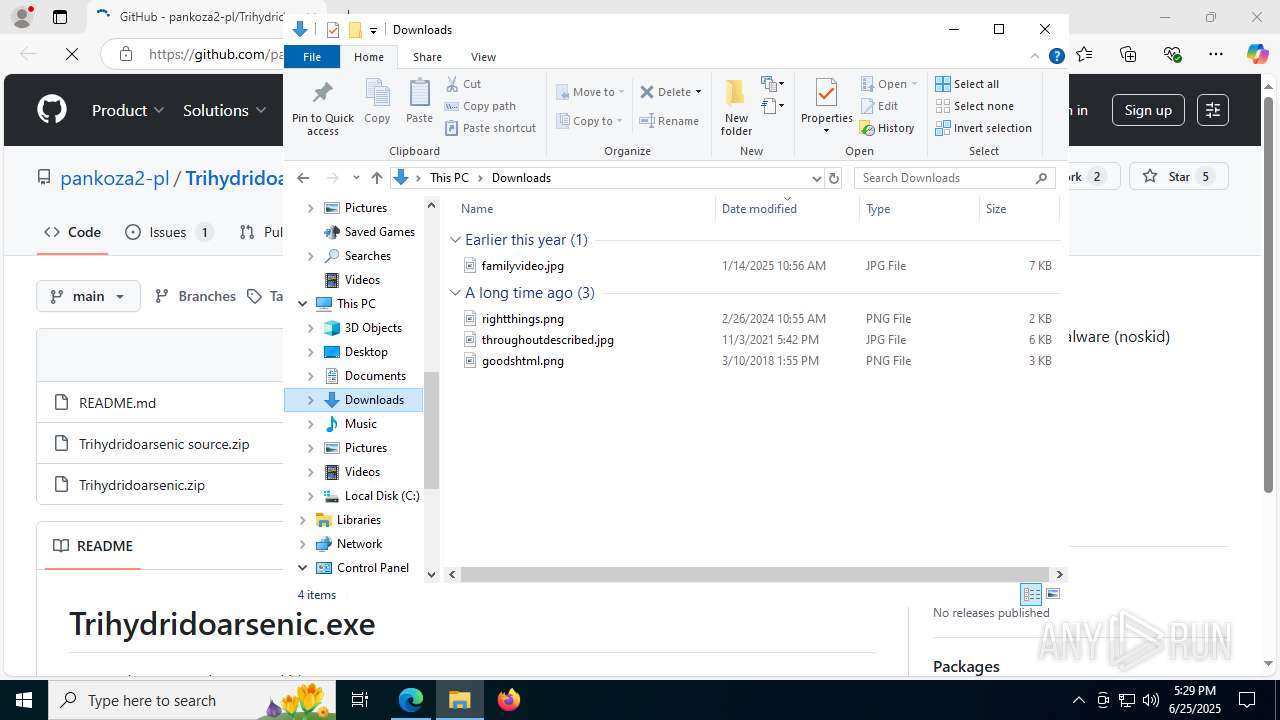This screenshot has height=720, width=1280.
Task: Open Firefox from taskbar
Action: click(x=508, y=700)
